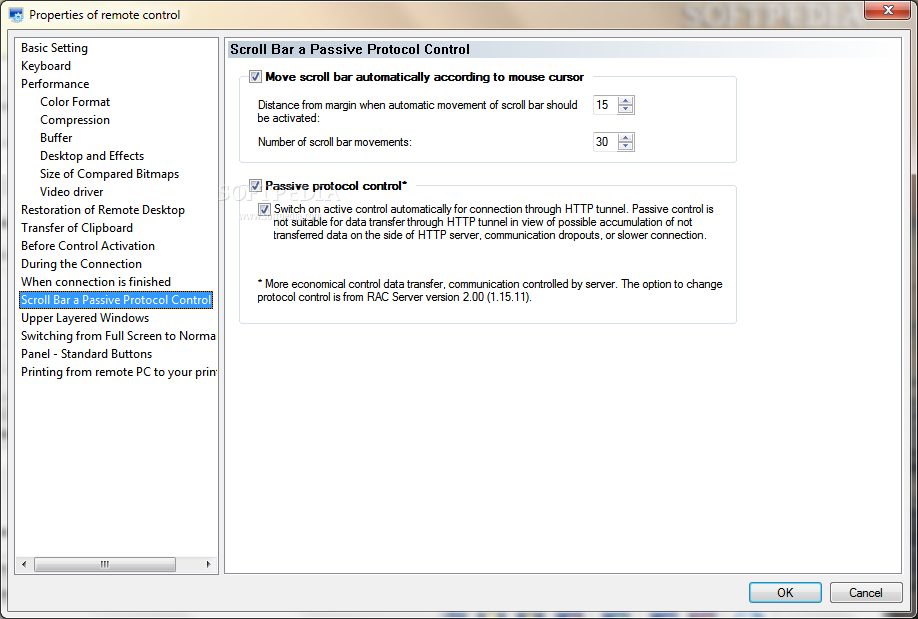The width and height of the screenshot is (918, 619).
Task: Select Restoration of Remote Desktop
Action: pyautogui.click(x=103, y=210)
